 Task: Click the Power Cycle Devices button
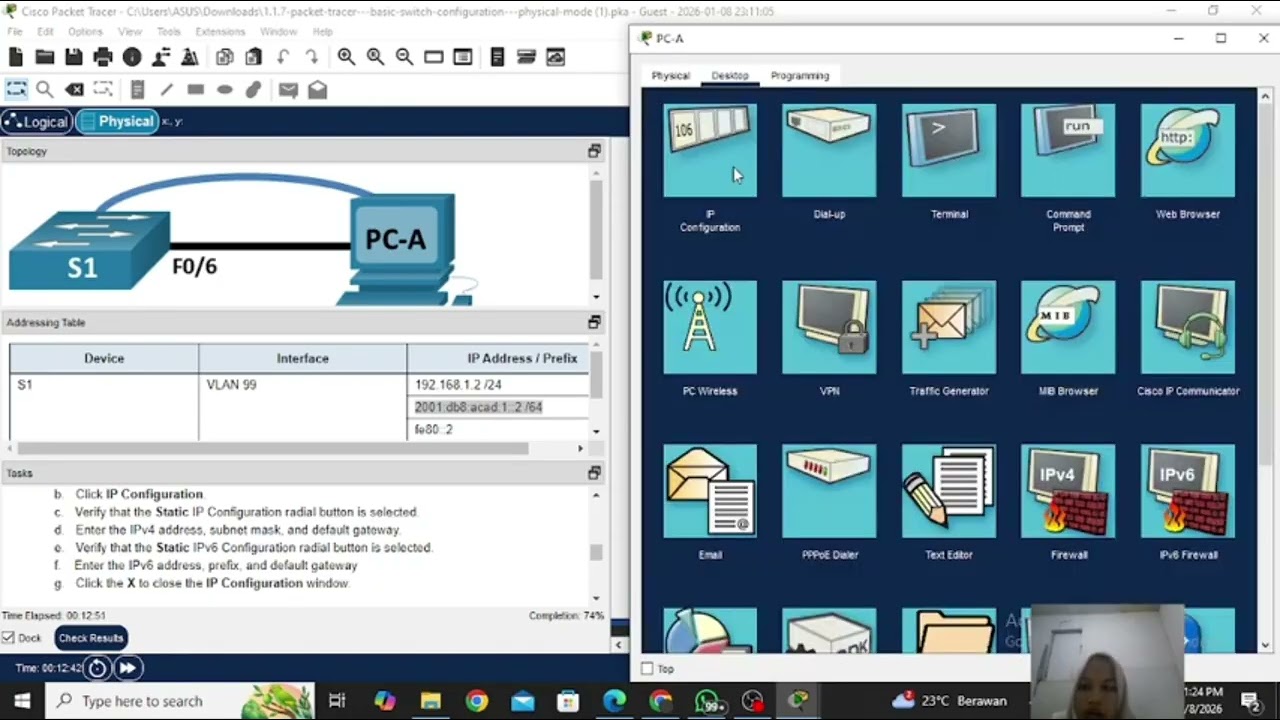[97, 668]
